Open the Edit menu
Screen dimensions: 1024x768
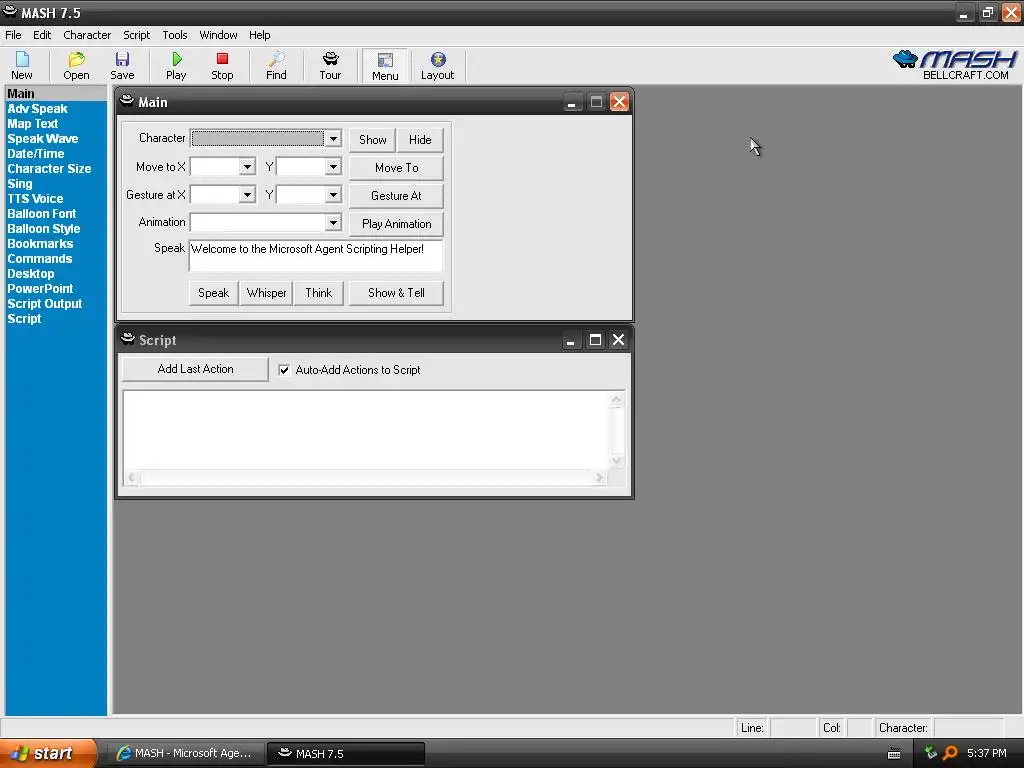click(x=42, y=35)
